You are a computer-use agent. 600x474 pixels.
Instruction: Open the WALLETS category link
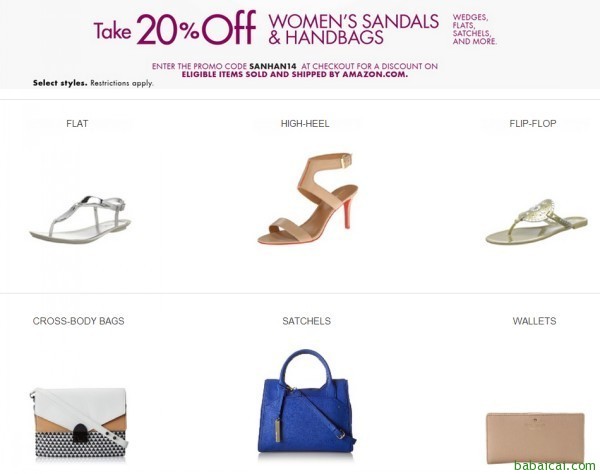534,321
